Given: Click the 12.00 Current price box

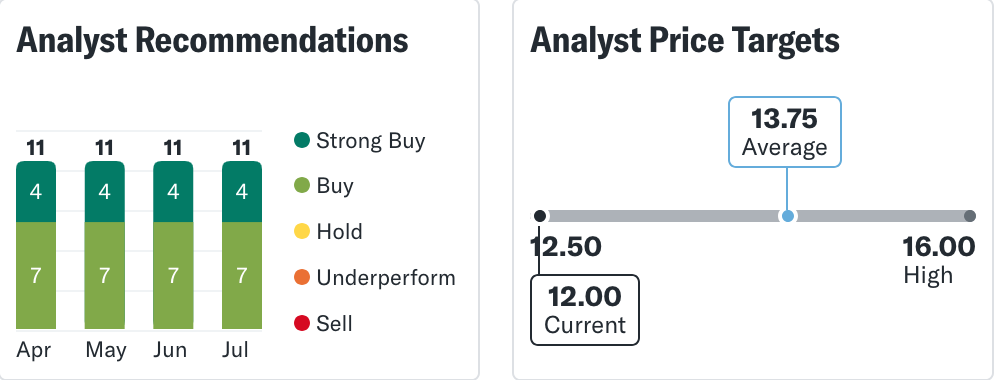Looking at the screenshot, I should (584, 310).
